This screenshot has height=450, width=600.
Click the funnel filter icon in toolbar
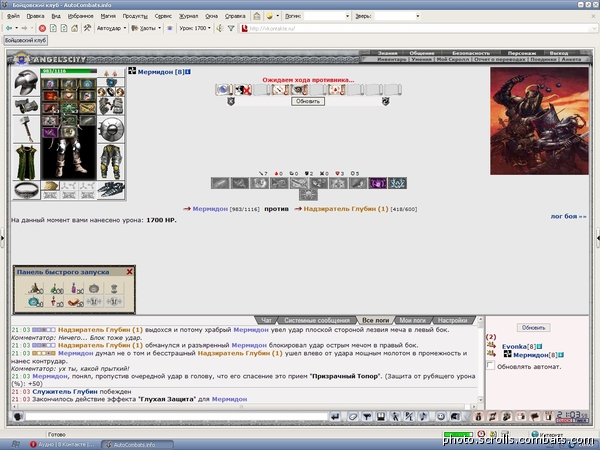pos(231,28)
